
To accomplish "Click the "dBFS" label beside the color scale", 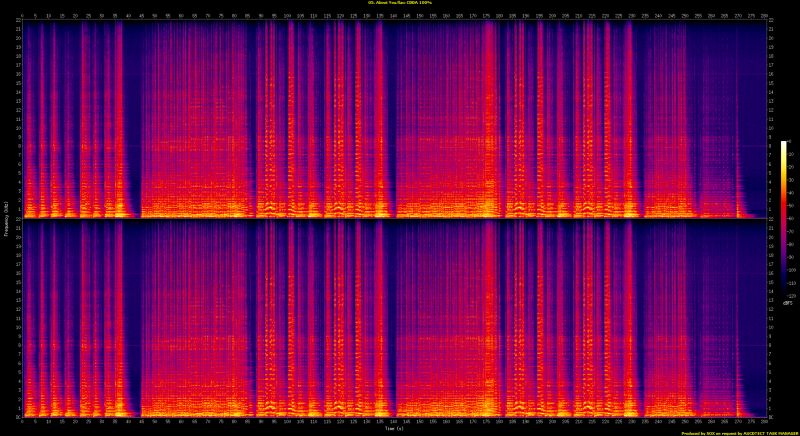I will pyautogui.click(x=787, y=303).
